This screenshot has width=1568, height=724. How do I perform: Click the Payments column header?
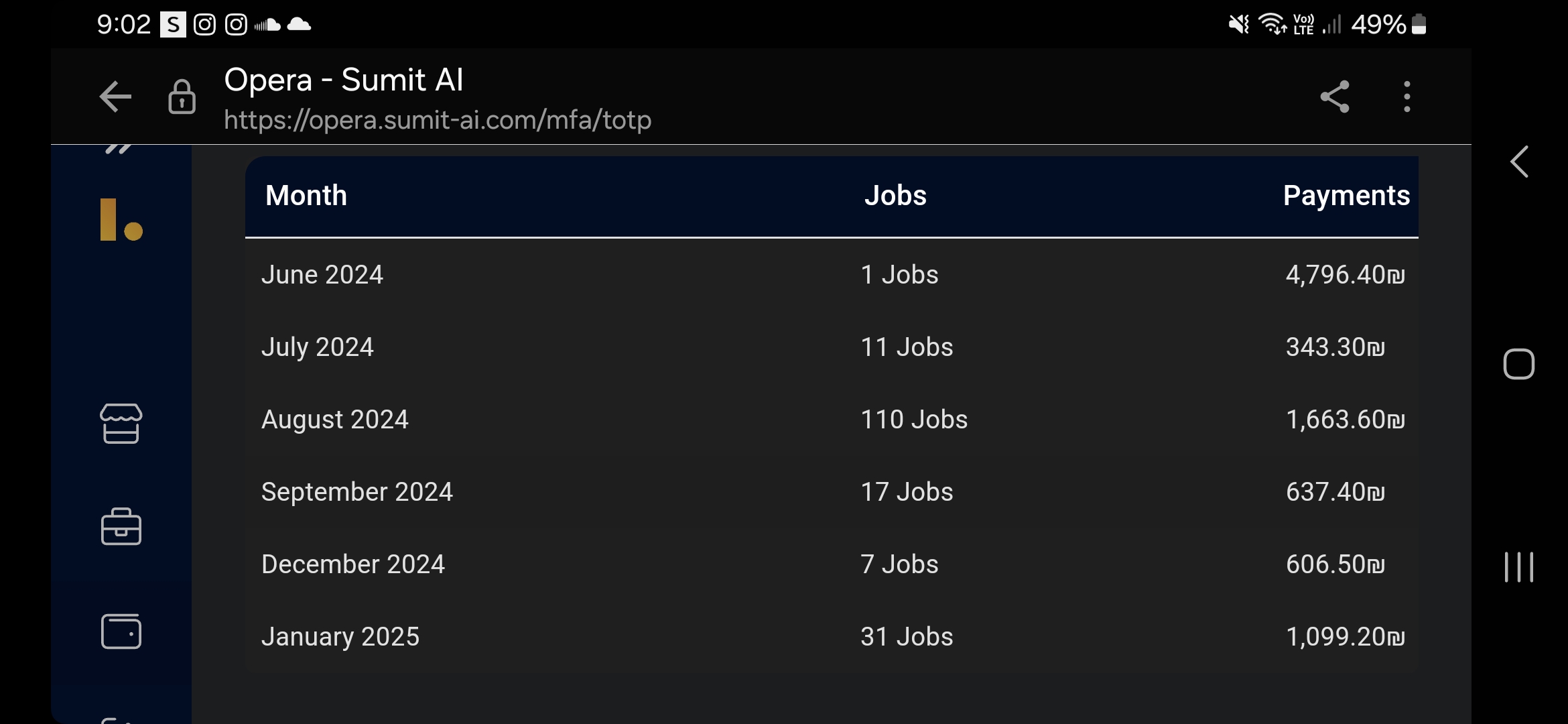[x=1346, y=196]
